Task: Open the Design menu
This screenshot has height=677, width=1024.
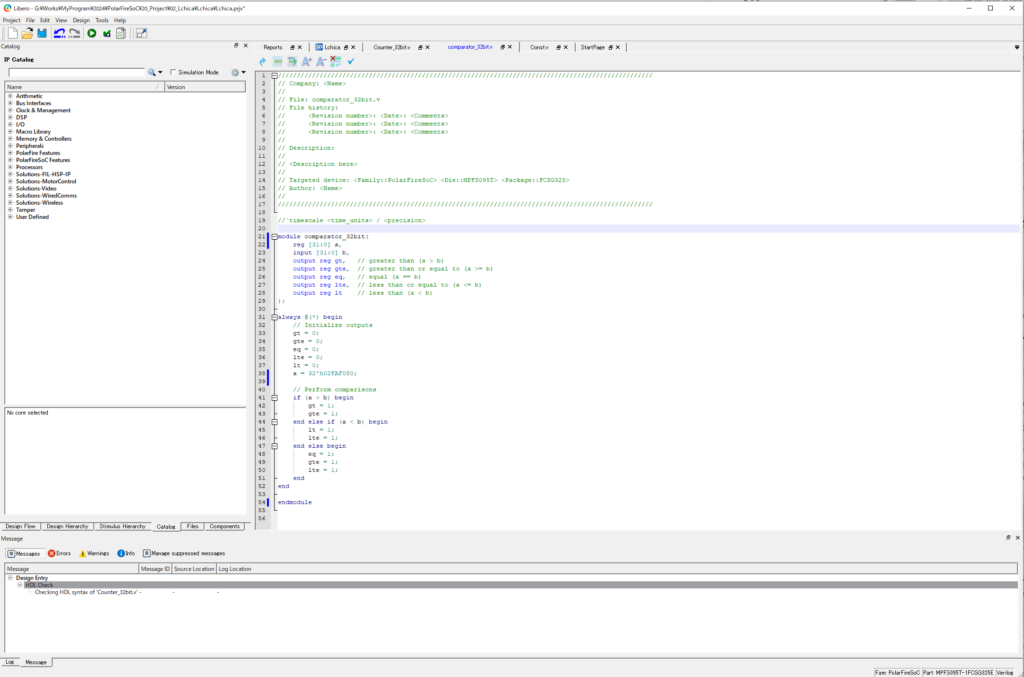Action: coord(81,20)
